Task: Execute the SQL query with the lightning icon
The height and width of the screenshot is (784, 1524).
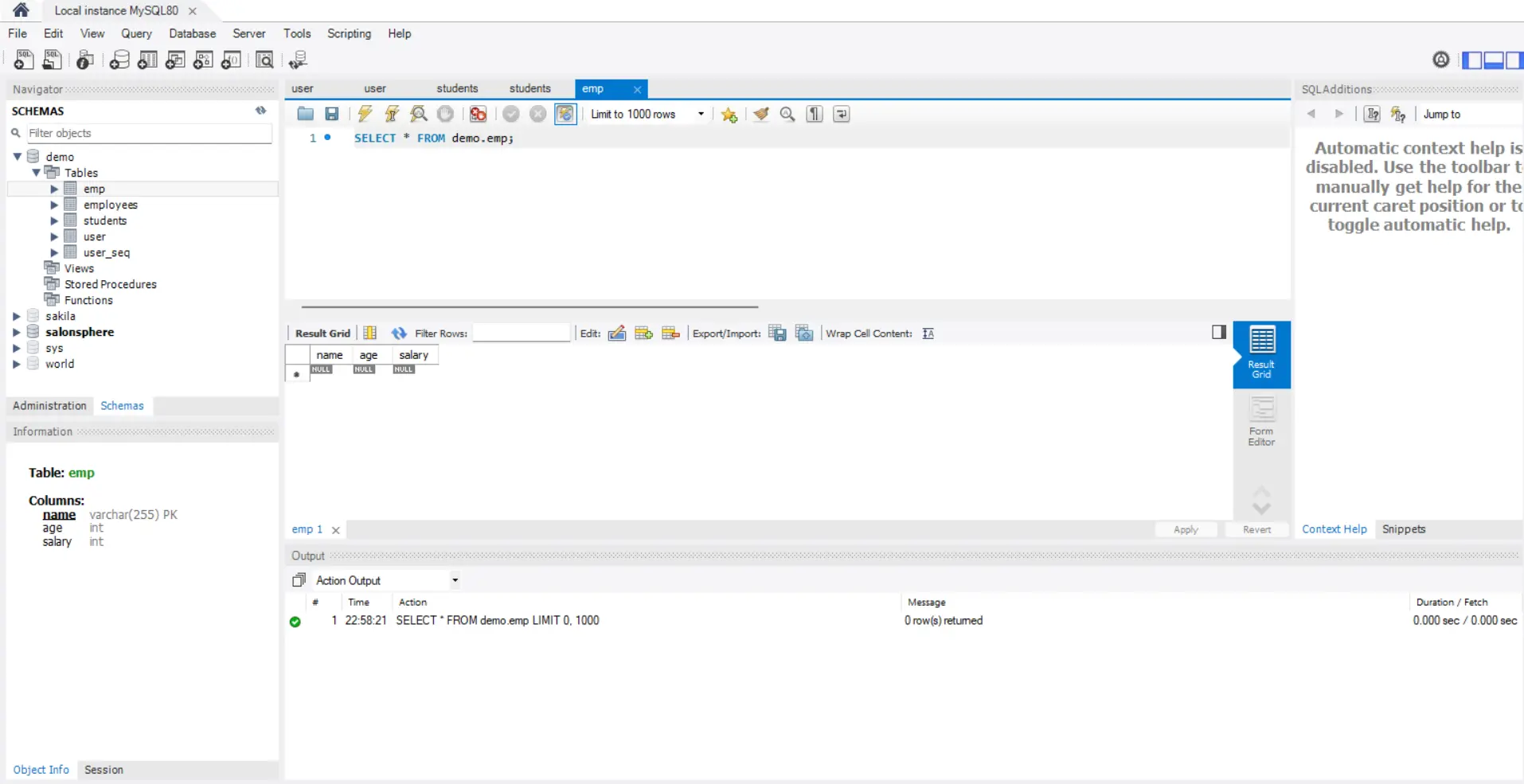Action: coord(365,114)
